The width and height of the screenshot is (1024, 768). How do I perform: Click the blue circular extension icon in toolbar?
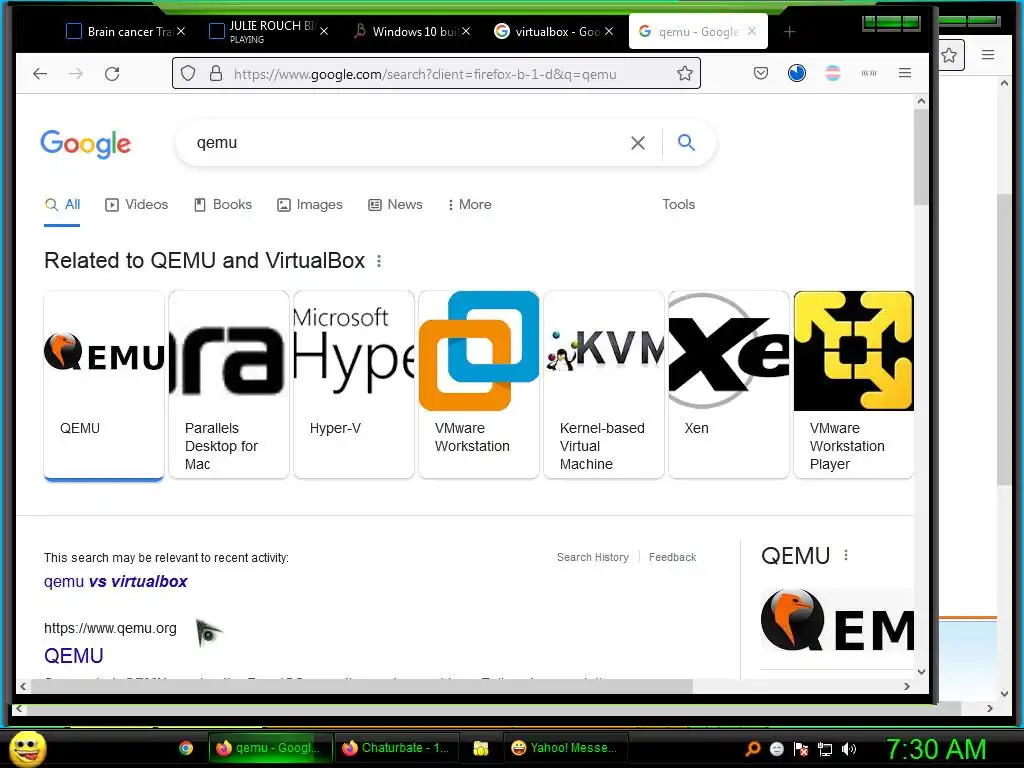pos(797,73)
